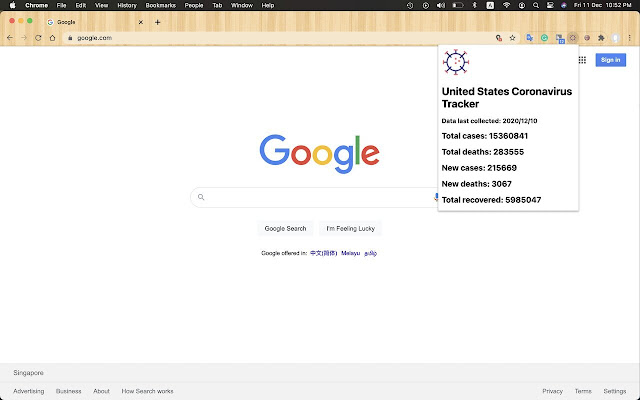Click the lock icon in address bar
The height and width of the screenshot is (400, 640).
70,38
